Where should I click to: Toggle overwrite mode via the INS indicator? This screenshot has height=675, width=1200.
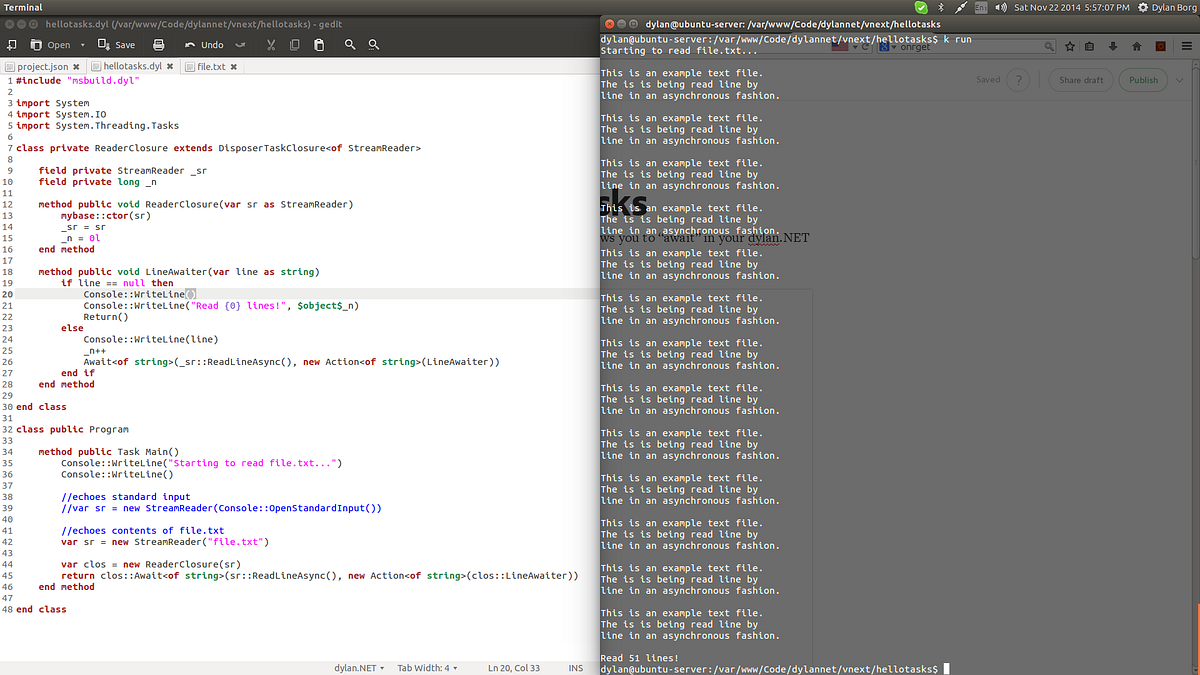(x=575, y=666)
